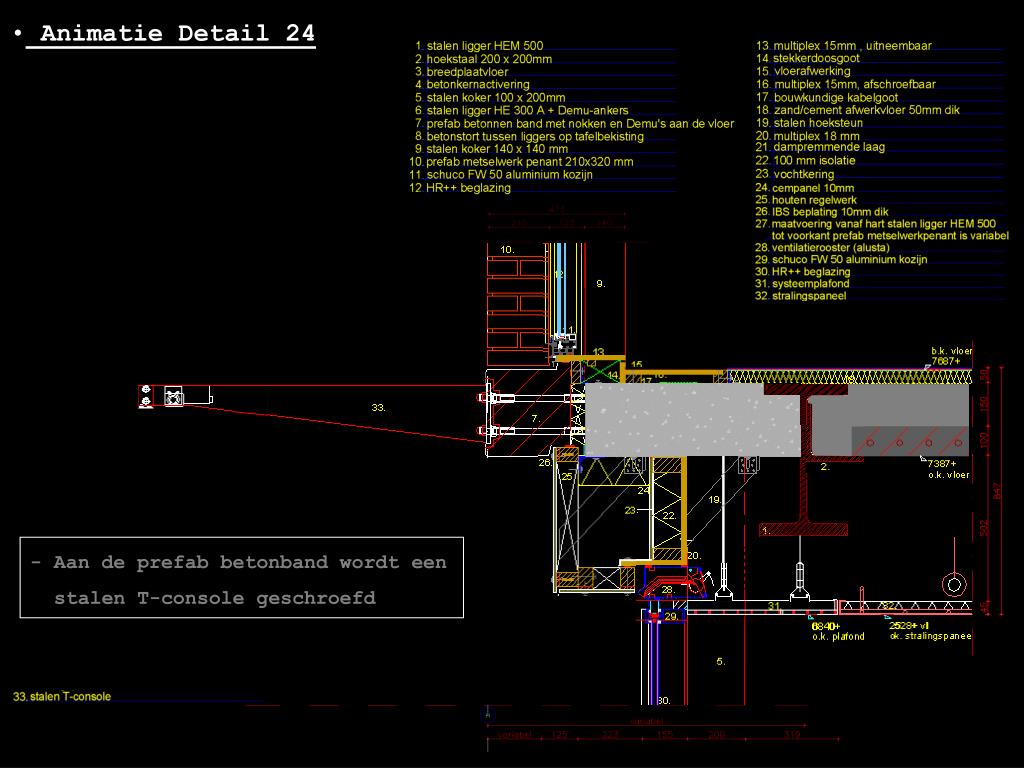
Task: Select legend entry '24. cempanel 10mm'
Action: click(805, 188)
